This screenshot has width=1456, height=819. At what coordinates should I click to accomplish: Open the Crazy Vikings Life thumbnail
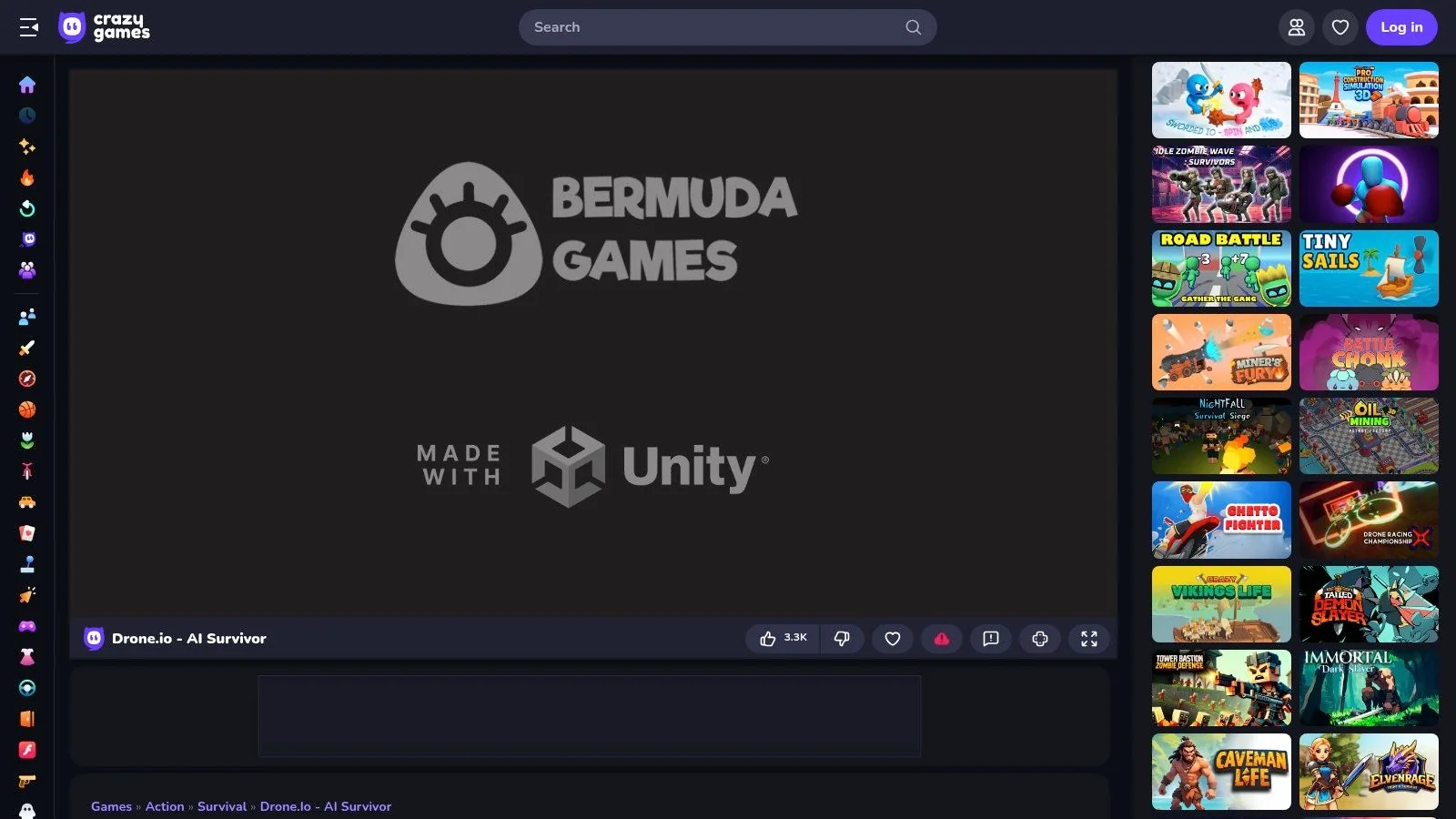(x=1221, y=604)
